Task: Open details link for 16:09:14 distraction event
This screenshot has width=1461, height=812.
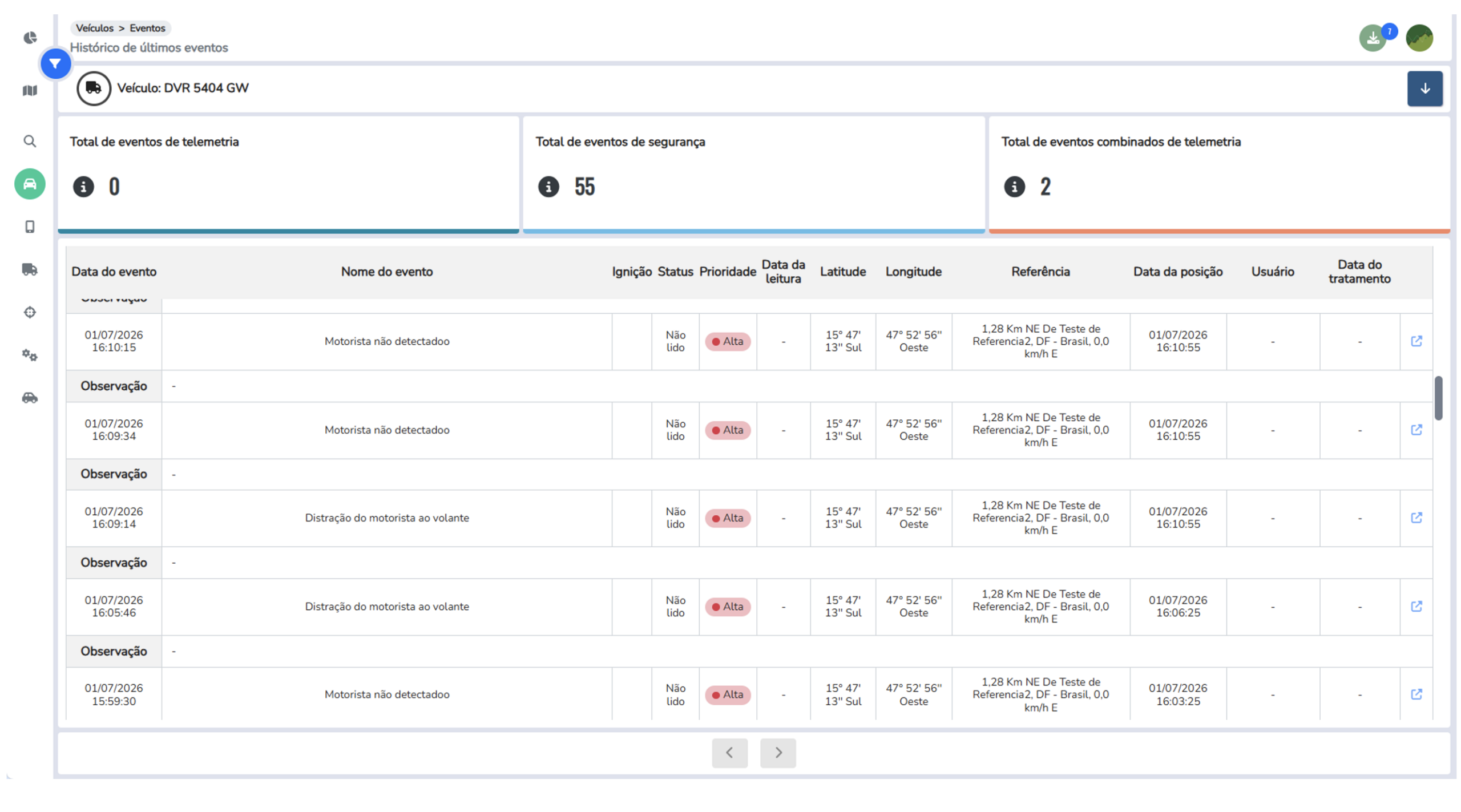Action: (1416, 517)
